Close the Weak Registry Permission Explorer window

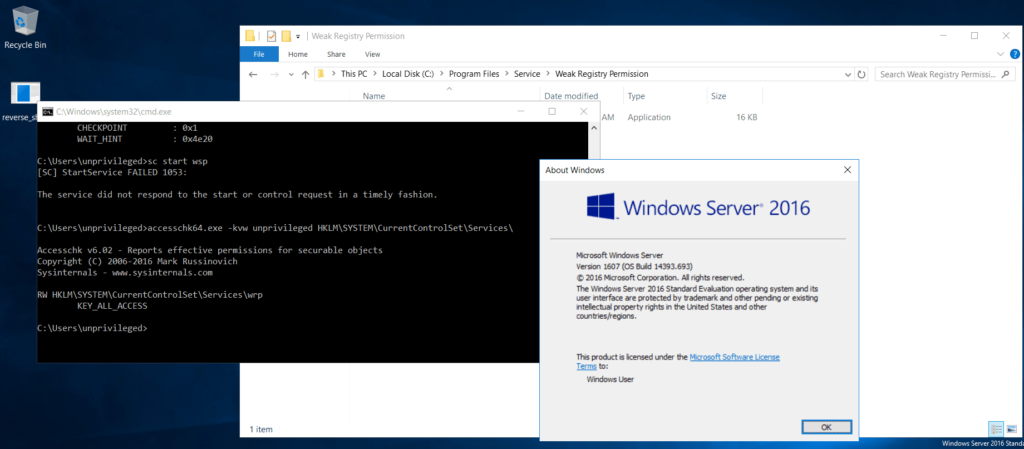tap(1006, 35)
